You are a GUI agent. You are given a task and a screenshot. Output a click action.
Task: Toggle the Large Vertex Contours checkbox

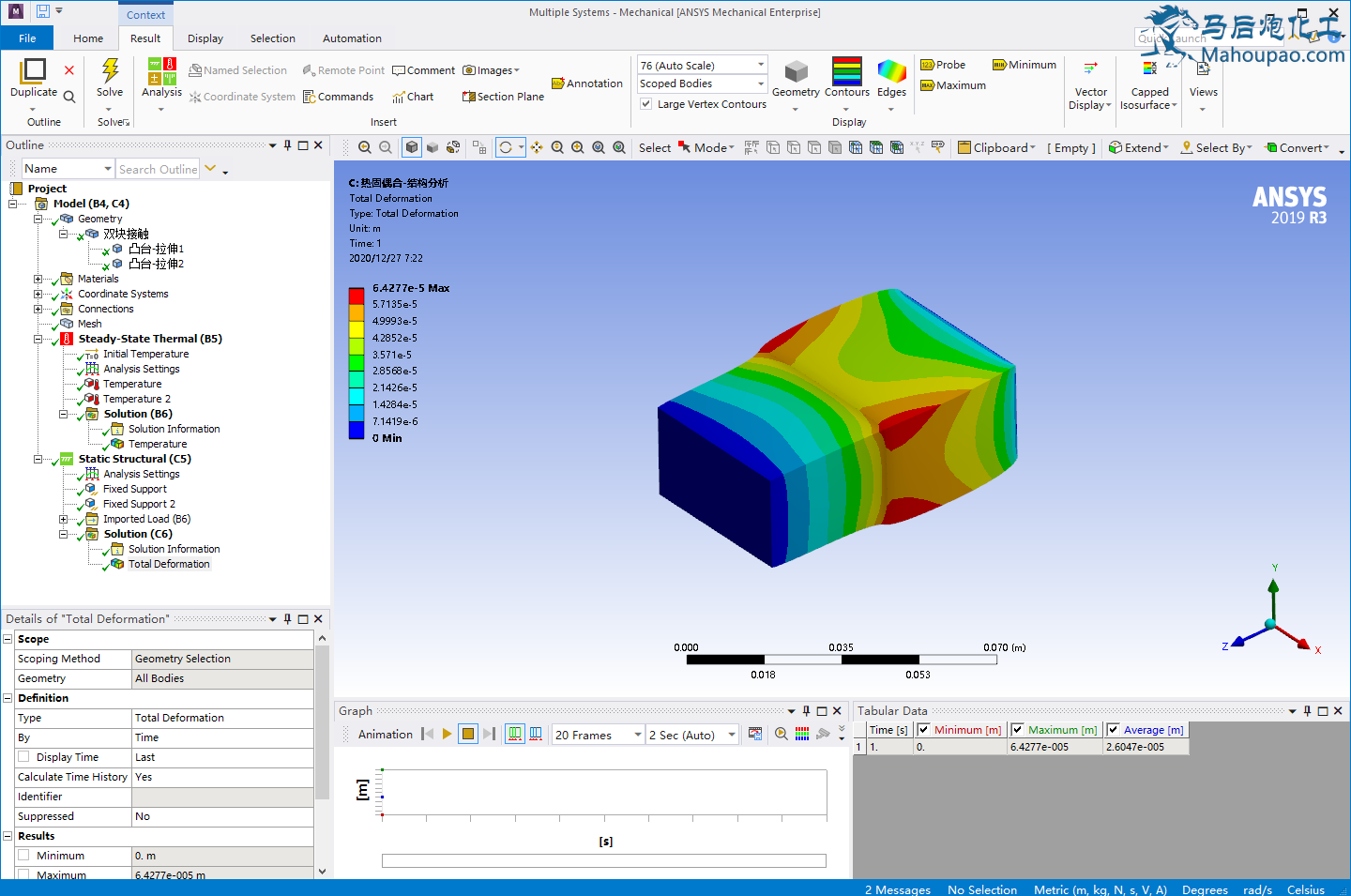[646, 104]
